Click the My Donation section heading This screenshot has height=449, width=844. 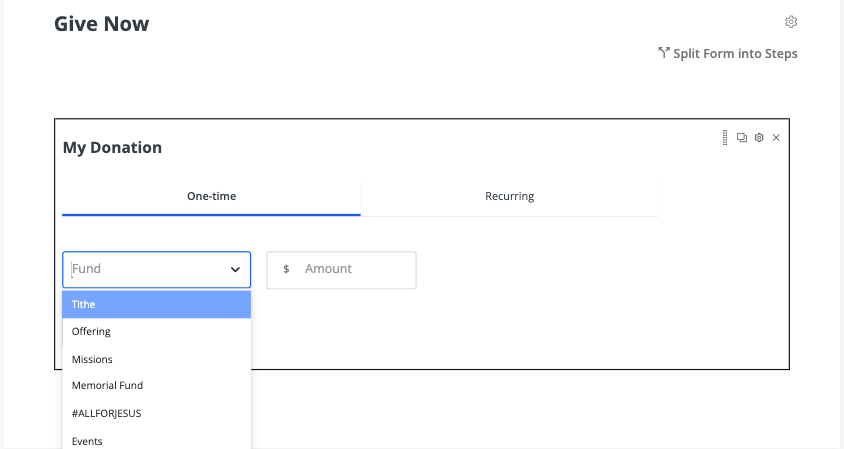click(x=112, y=147)
